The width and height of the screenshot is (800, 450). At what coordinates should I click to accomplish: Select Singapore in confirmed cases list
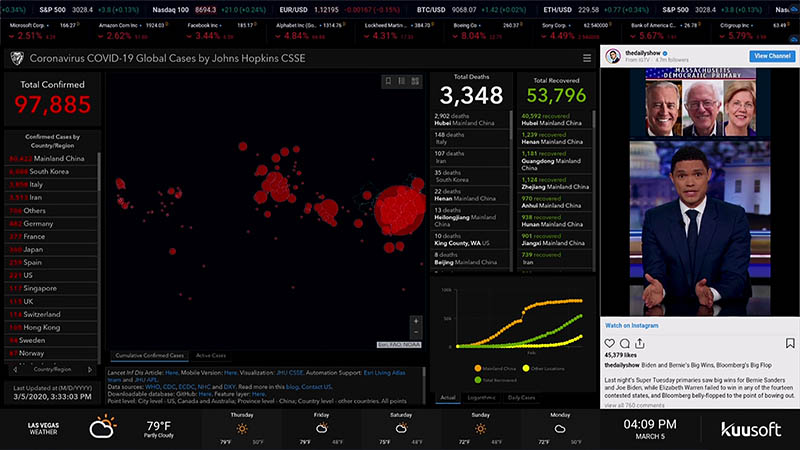tap(51, 288)
